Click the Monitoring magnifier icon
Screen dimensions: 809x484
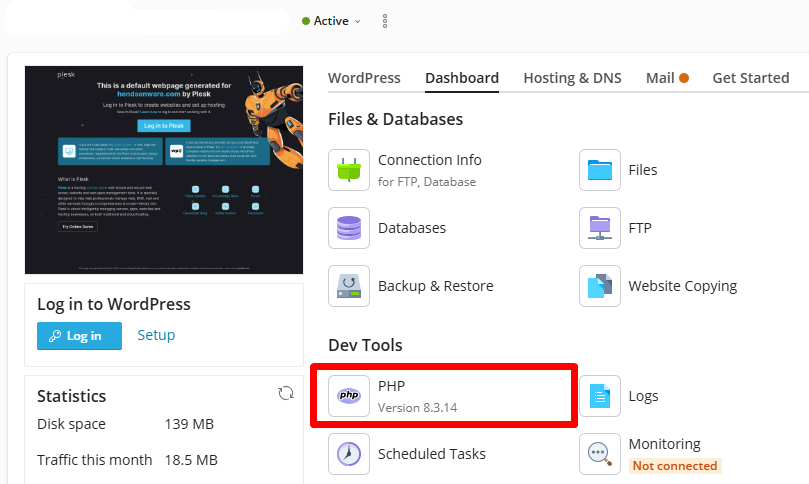[600, 454]
